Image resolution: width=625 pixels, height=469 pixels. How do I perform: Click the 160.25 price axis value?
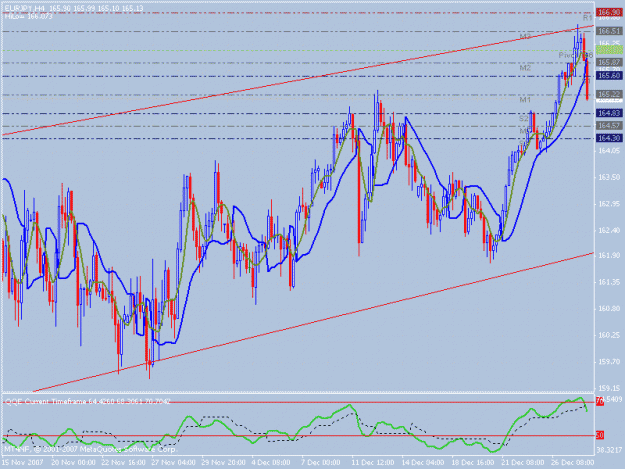click(x=609, y=335)
